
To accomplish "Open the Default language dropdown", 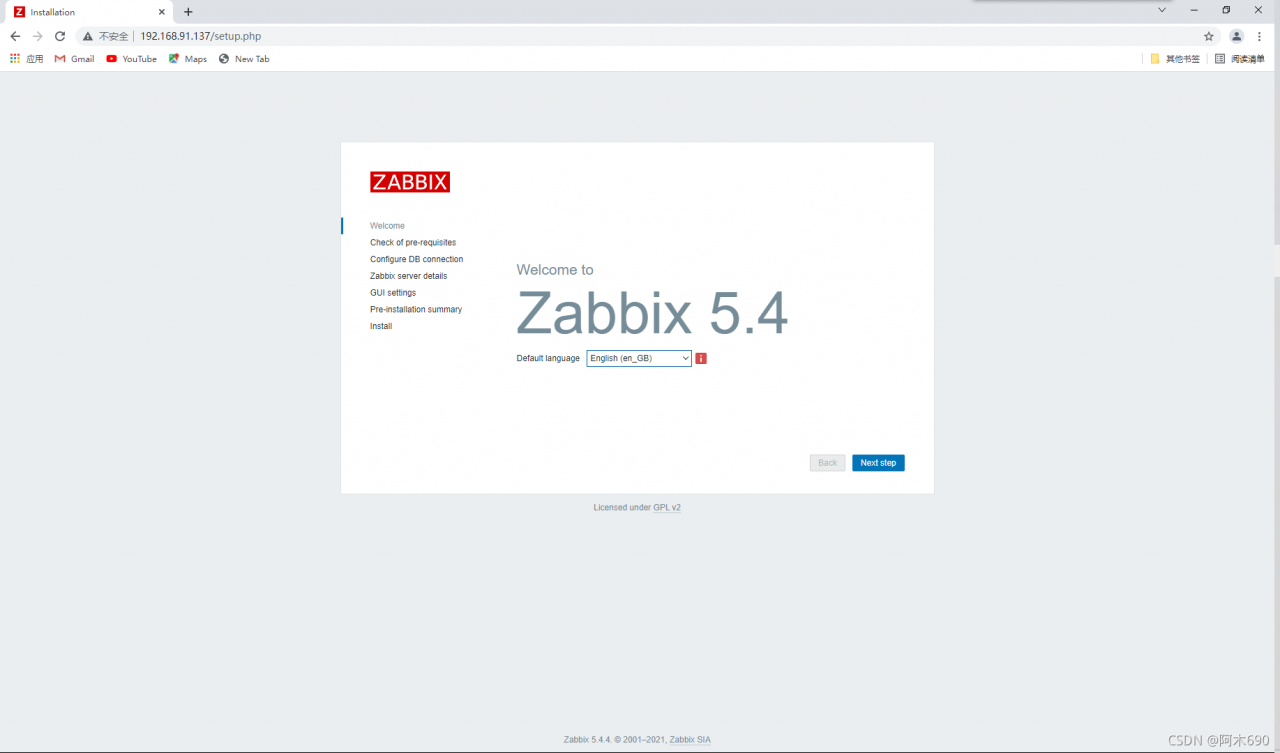I will [639, 358].
